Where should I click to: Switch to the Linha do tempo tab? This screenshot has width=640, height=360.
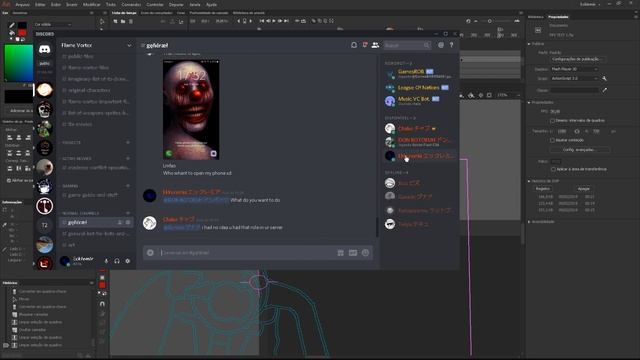point(124,13)
